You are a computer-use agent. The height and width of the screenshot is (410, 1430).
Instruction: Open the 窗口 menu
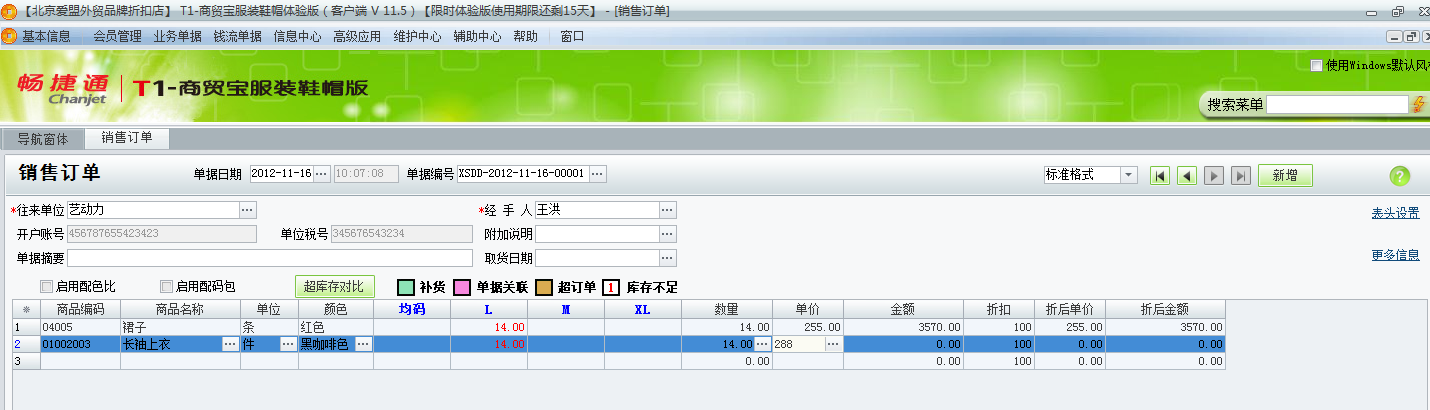pyautogui.click(x=572, y=36)
